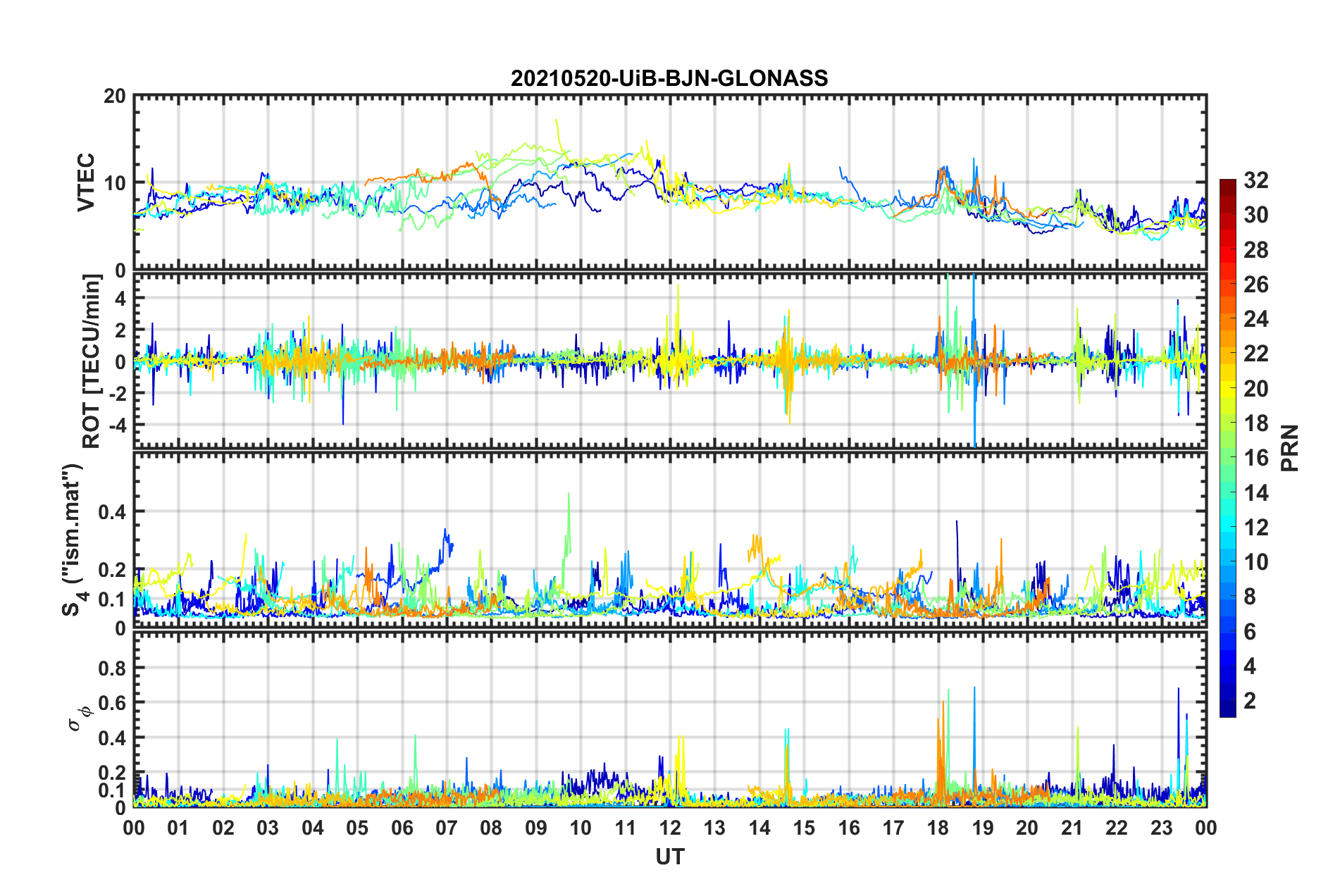Click ROT axis tick label -4
Screen dimensions: 1340x896
117,425
